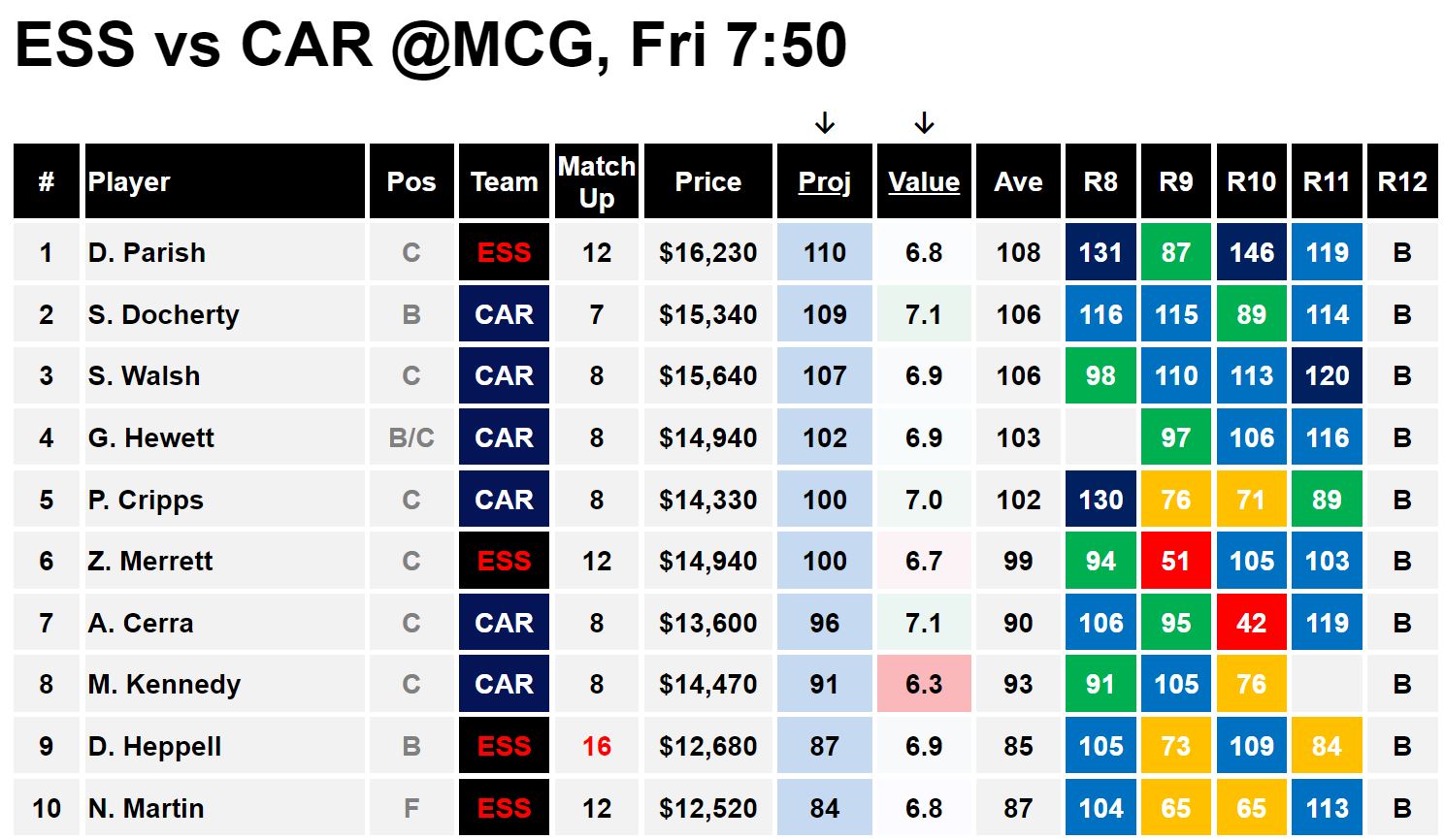The image size is (1445, 840).
Task: Select the Player column header
Action: 225,181
